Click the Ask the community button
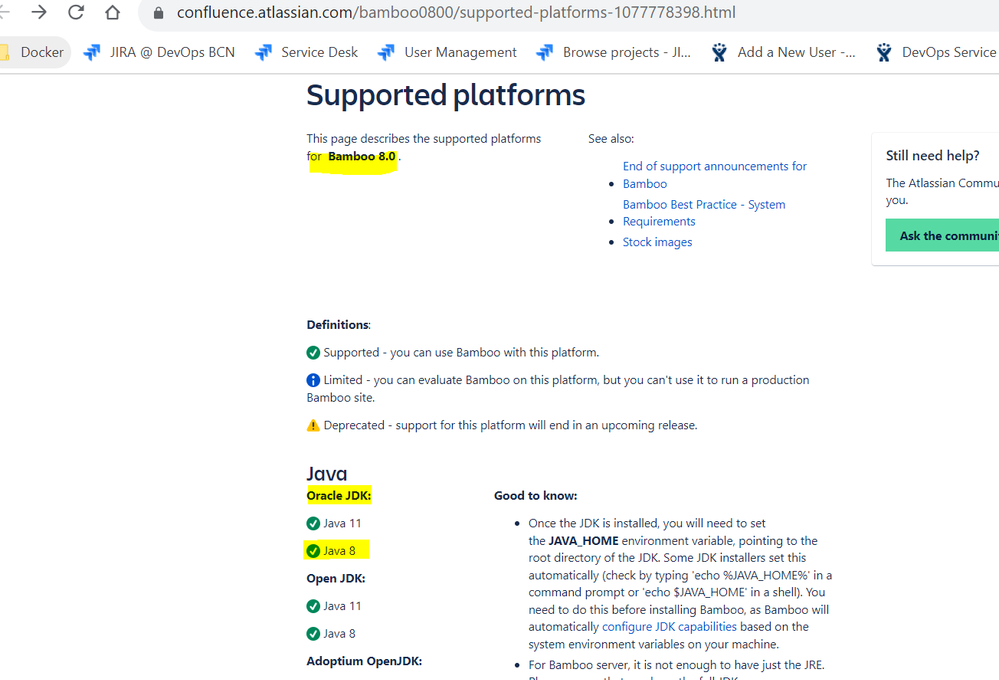 coord(942,235)
